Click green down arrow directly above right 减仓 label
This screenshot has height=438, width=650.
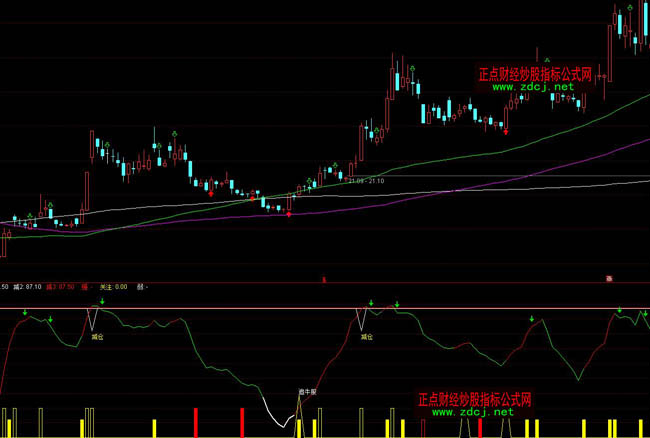click(x=370, y=302)
